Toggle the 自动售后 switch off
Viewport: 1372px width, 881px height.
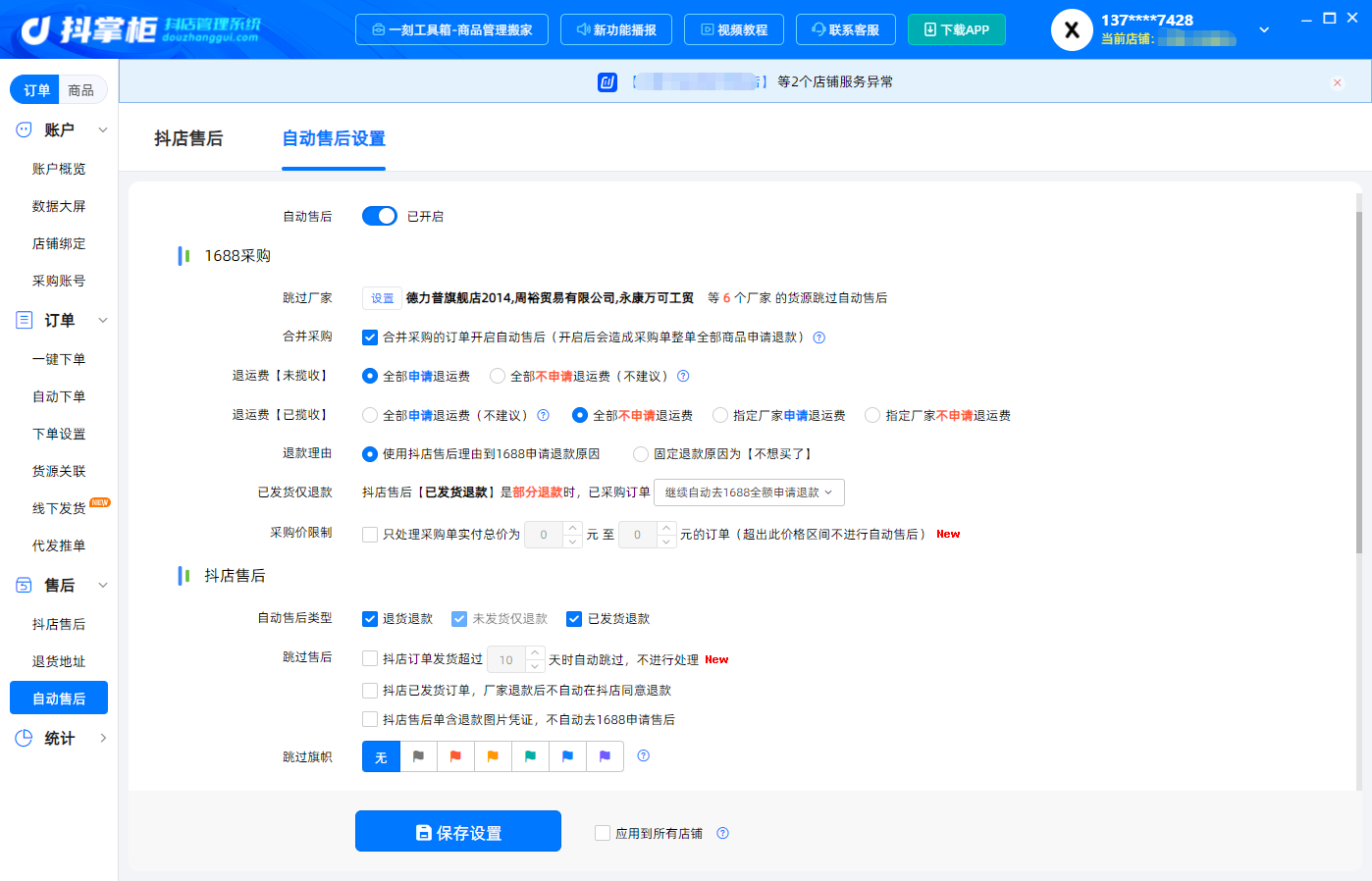click(x=380, y=216)
